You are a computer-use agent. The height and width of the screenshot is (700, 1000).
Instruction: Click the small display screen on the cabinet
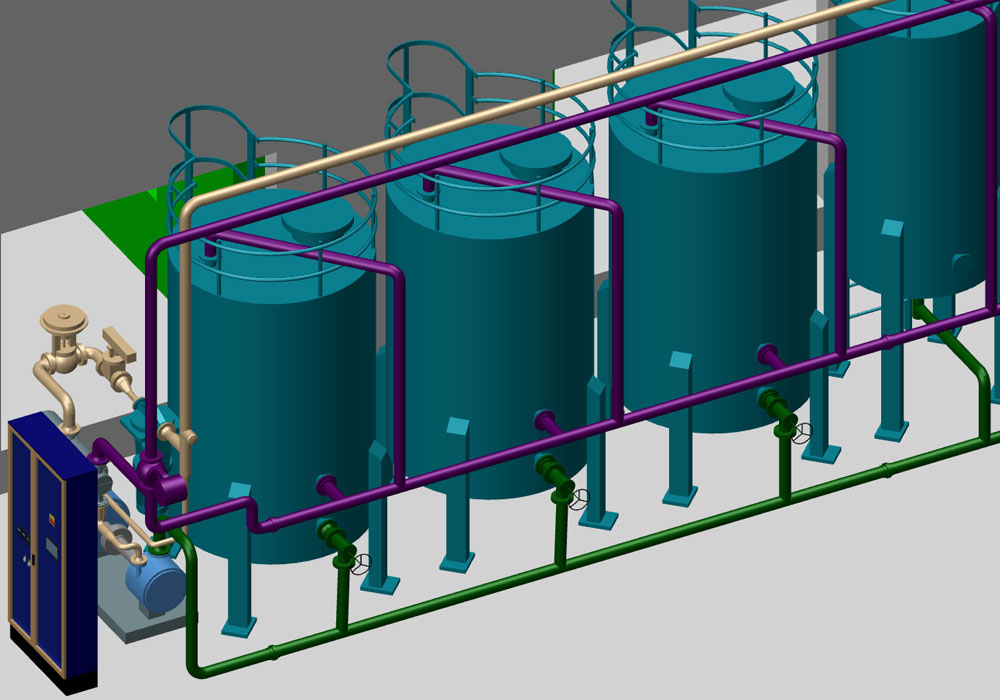[x=53, y=546]
